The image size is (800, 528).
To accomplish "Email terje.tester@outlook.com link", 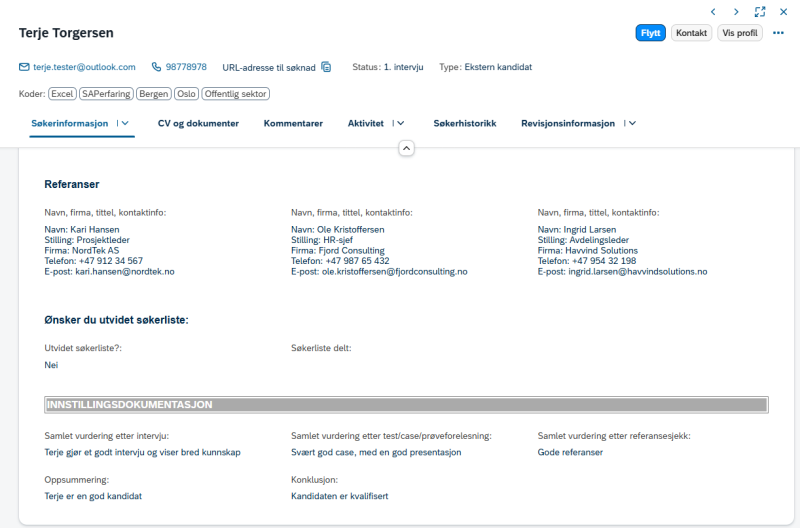I will [84, 67].
